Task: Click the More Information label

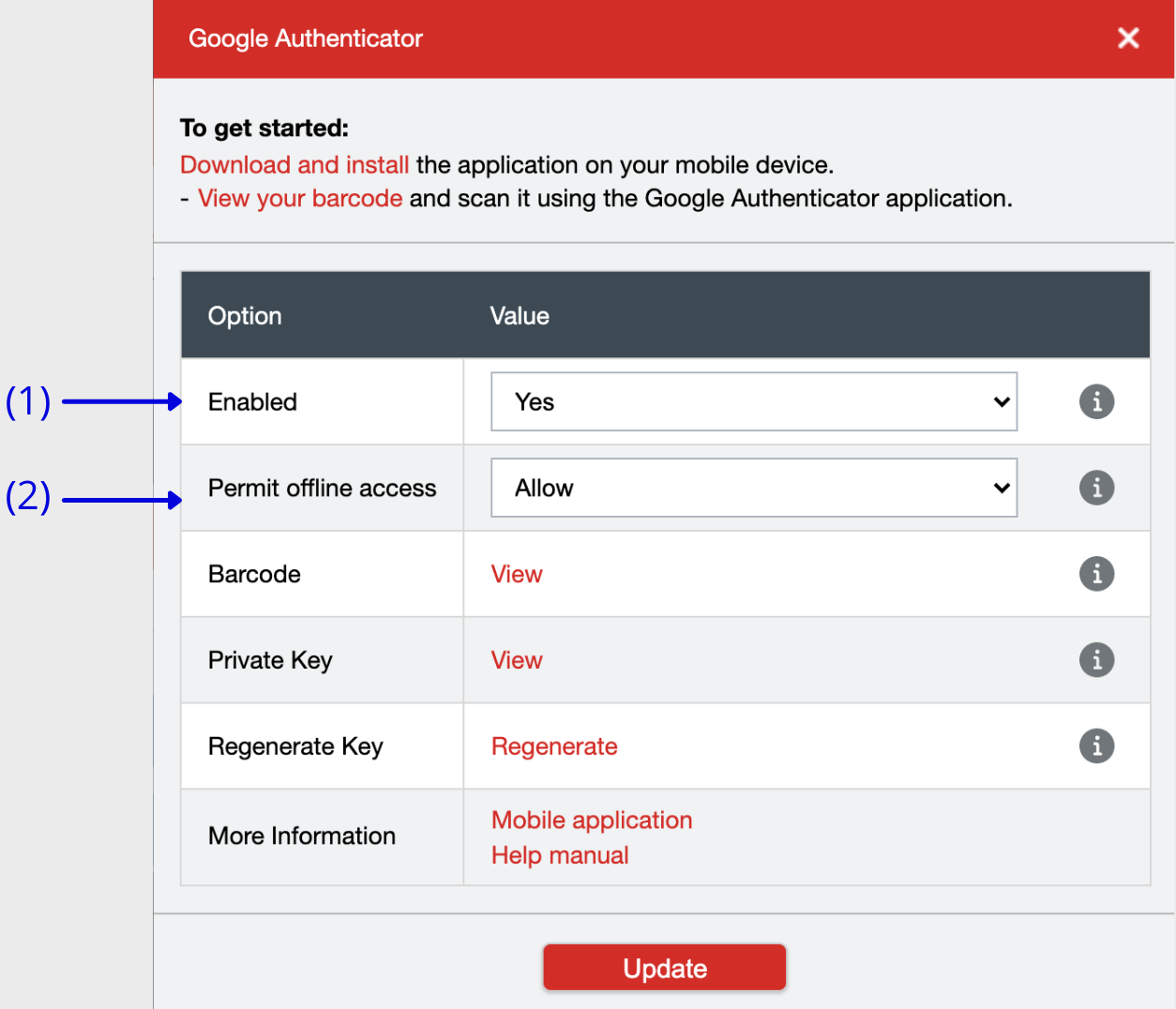Action: tap(302, 836)
